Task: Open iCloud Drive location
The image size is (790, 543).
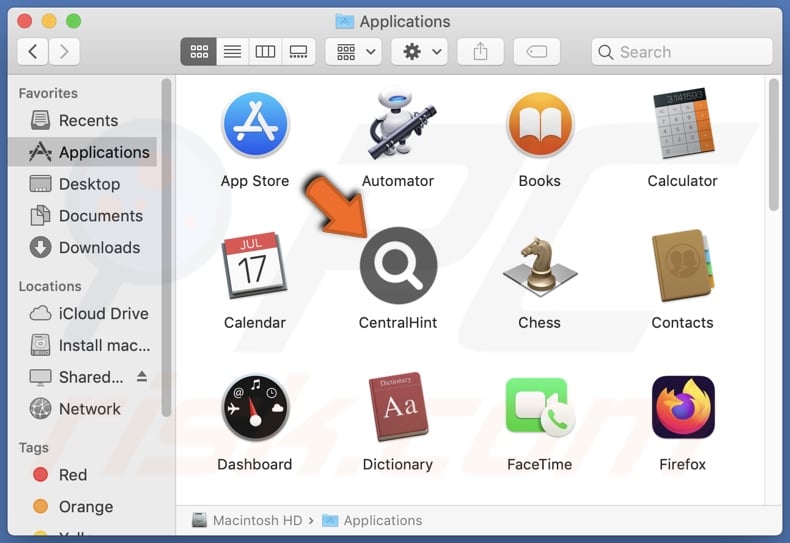Action: coord(83,313)
